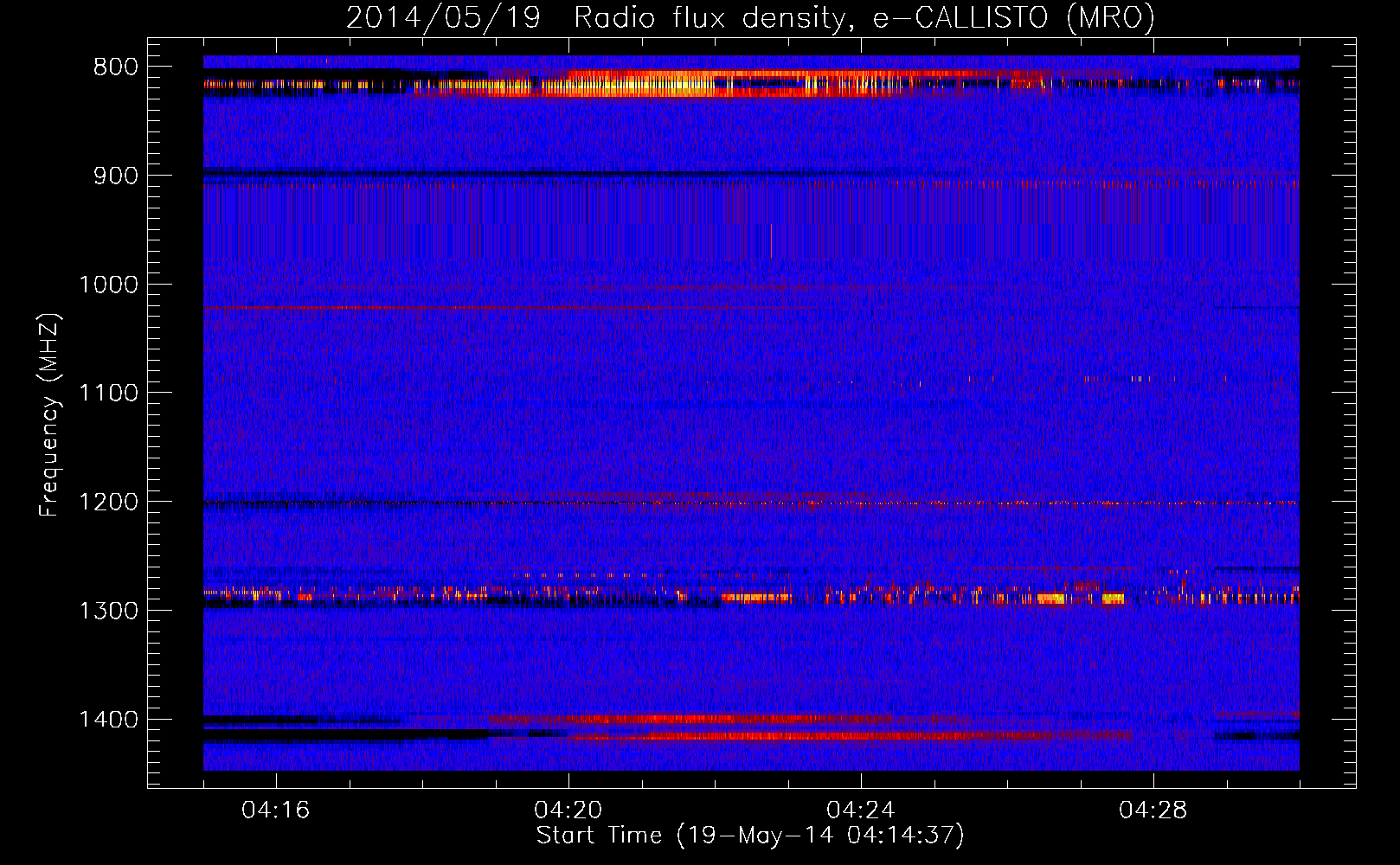Click the 04:28 time tick label
The image size is (1400, 865).
click(x=1153, y=811)
